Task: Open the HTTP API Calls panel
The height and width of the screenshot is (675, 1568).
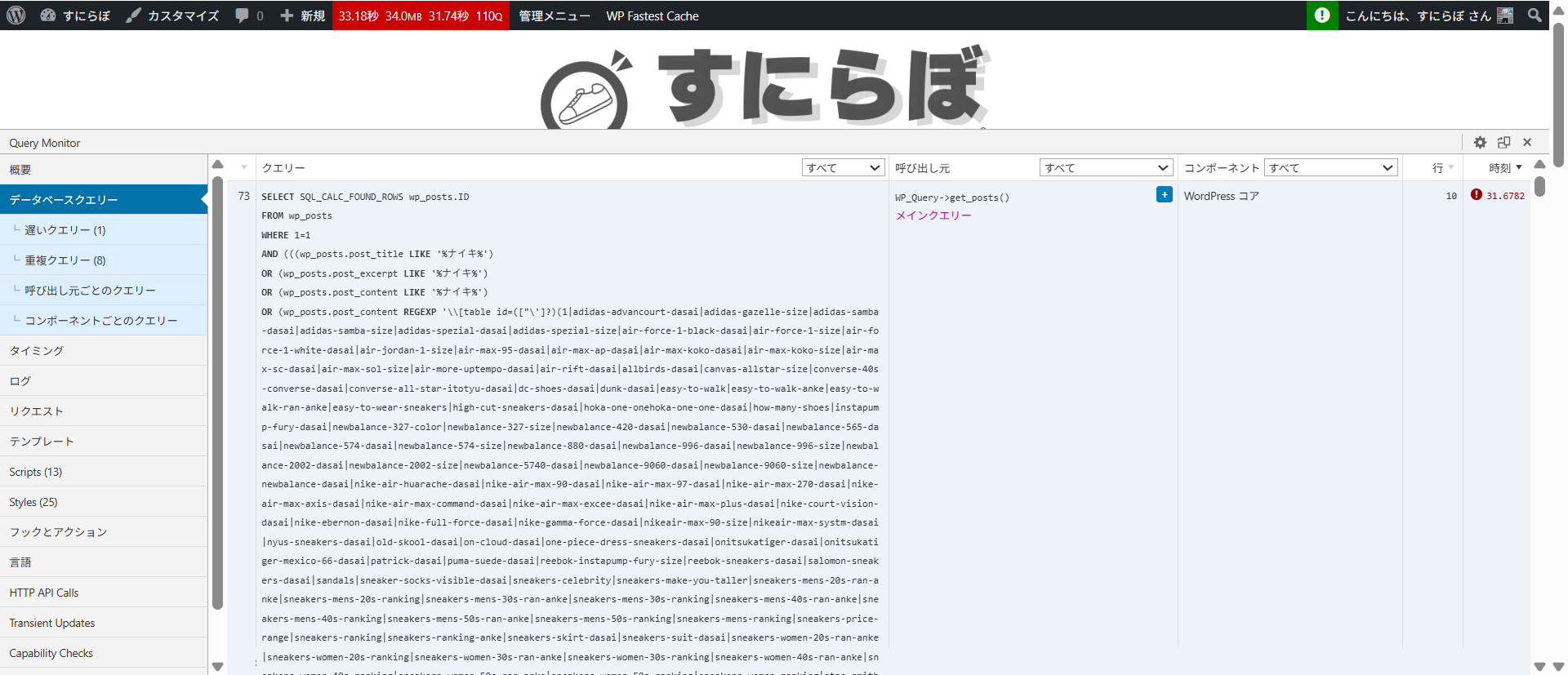Action: tap(104, 593)
